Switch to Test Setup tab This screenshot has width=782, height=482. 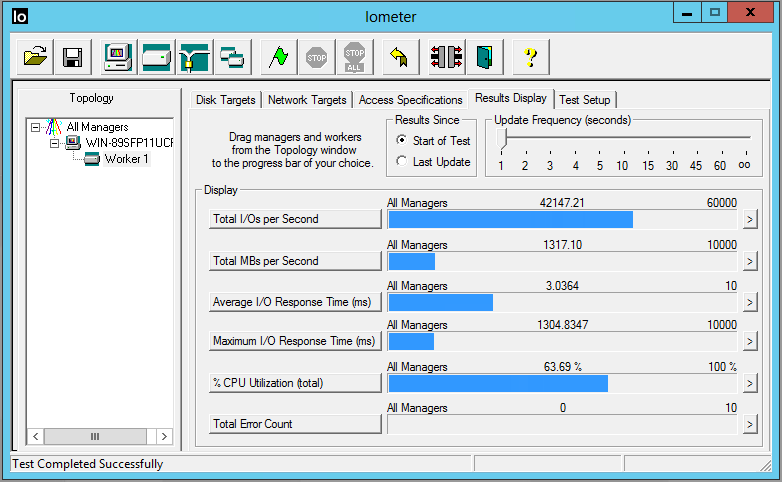click(585, 100)
